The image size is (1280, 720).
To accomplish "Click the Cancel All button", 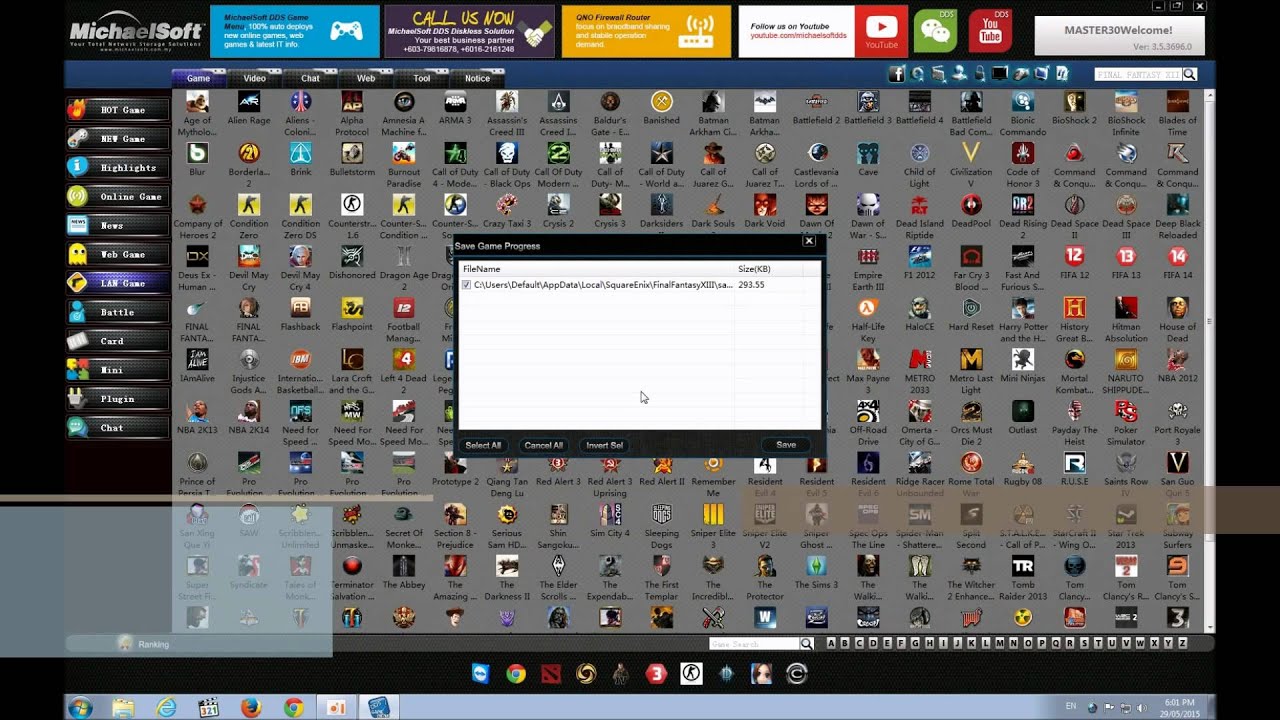I will pos(544,445).
